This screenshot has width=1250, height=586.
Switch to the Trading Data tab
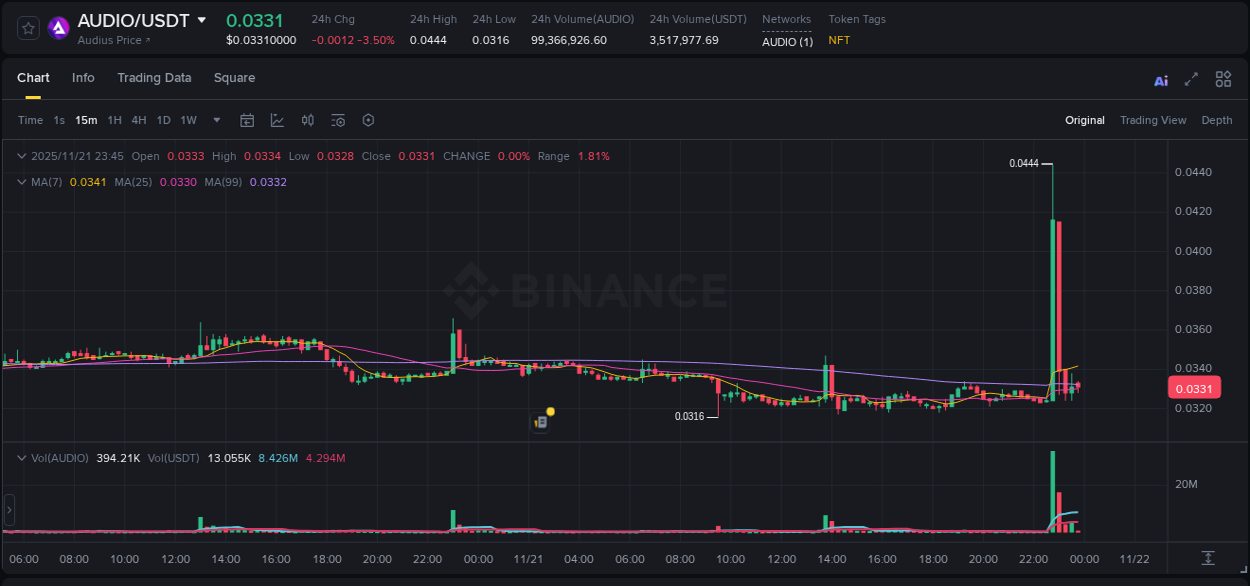(154, 77)
